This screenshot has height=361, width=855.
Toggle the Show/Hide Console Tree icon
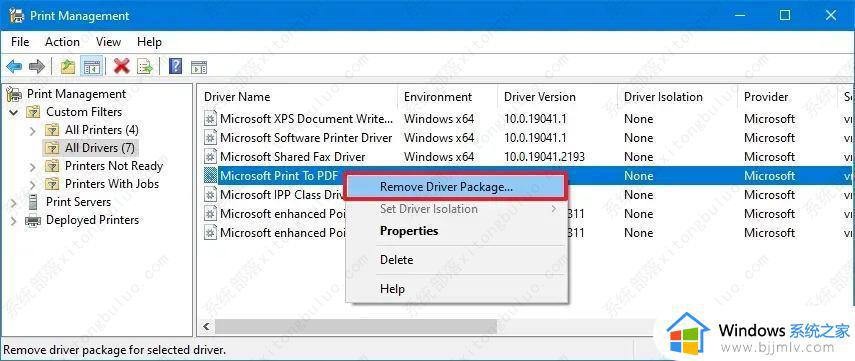point(92,67)
